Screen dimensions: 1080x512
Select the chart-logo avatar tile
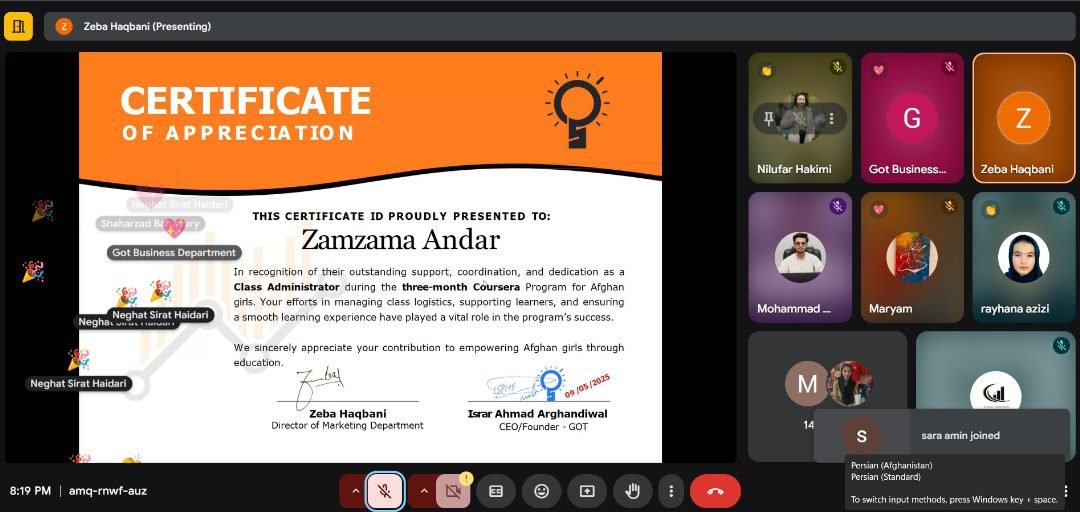(996, 394)
